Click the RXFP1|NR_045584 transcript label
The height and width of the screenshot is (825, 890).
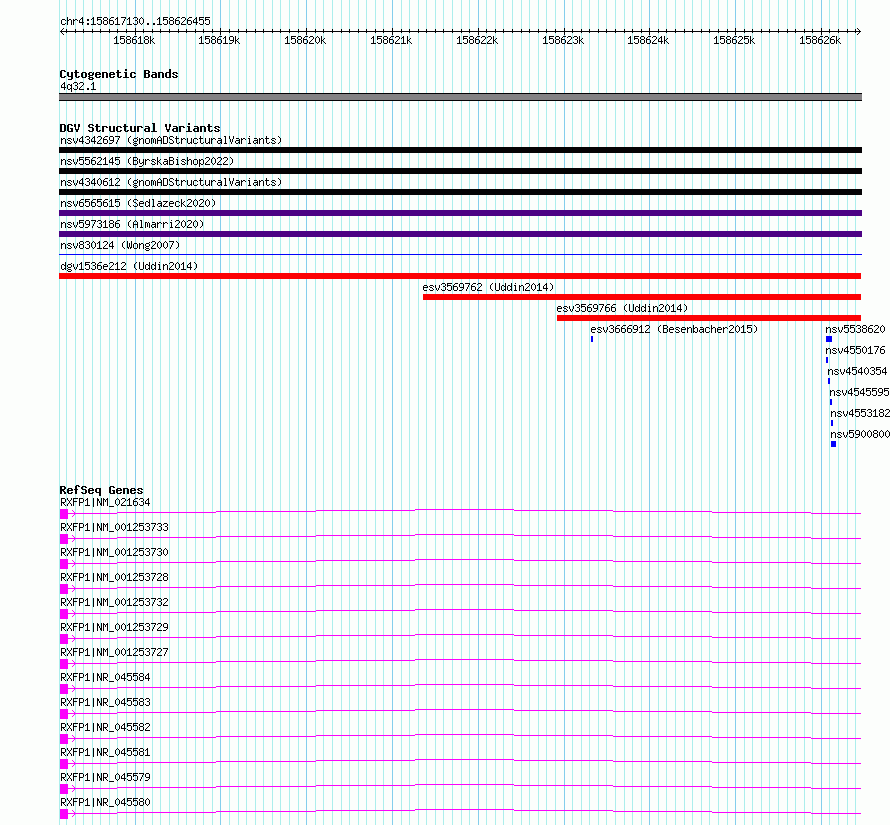106,677
